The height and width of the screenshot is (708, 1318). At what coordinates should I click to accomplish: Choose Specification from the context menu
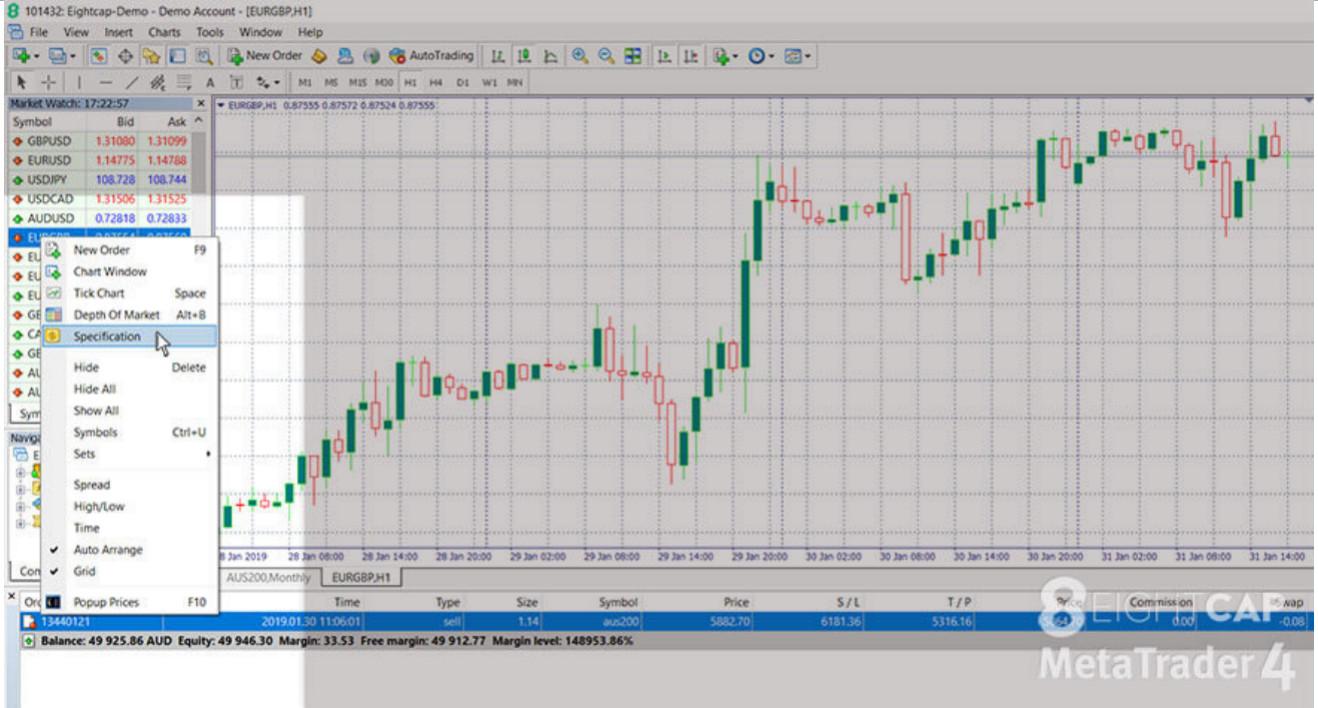(x=107, y=337)
